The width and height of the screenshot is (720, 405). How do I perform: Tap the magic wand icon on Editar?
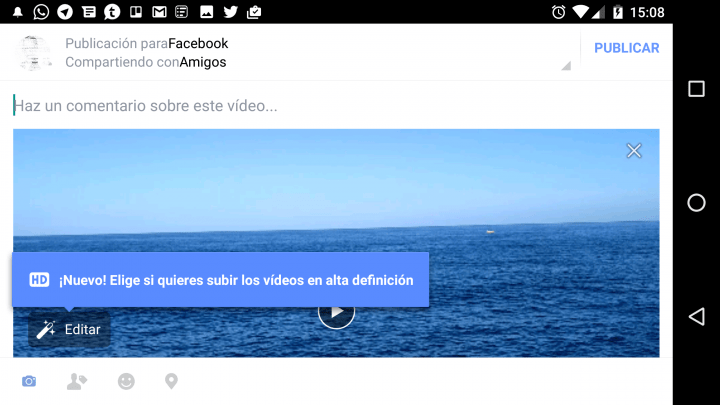(x=46, y=329)
